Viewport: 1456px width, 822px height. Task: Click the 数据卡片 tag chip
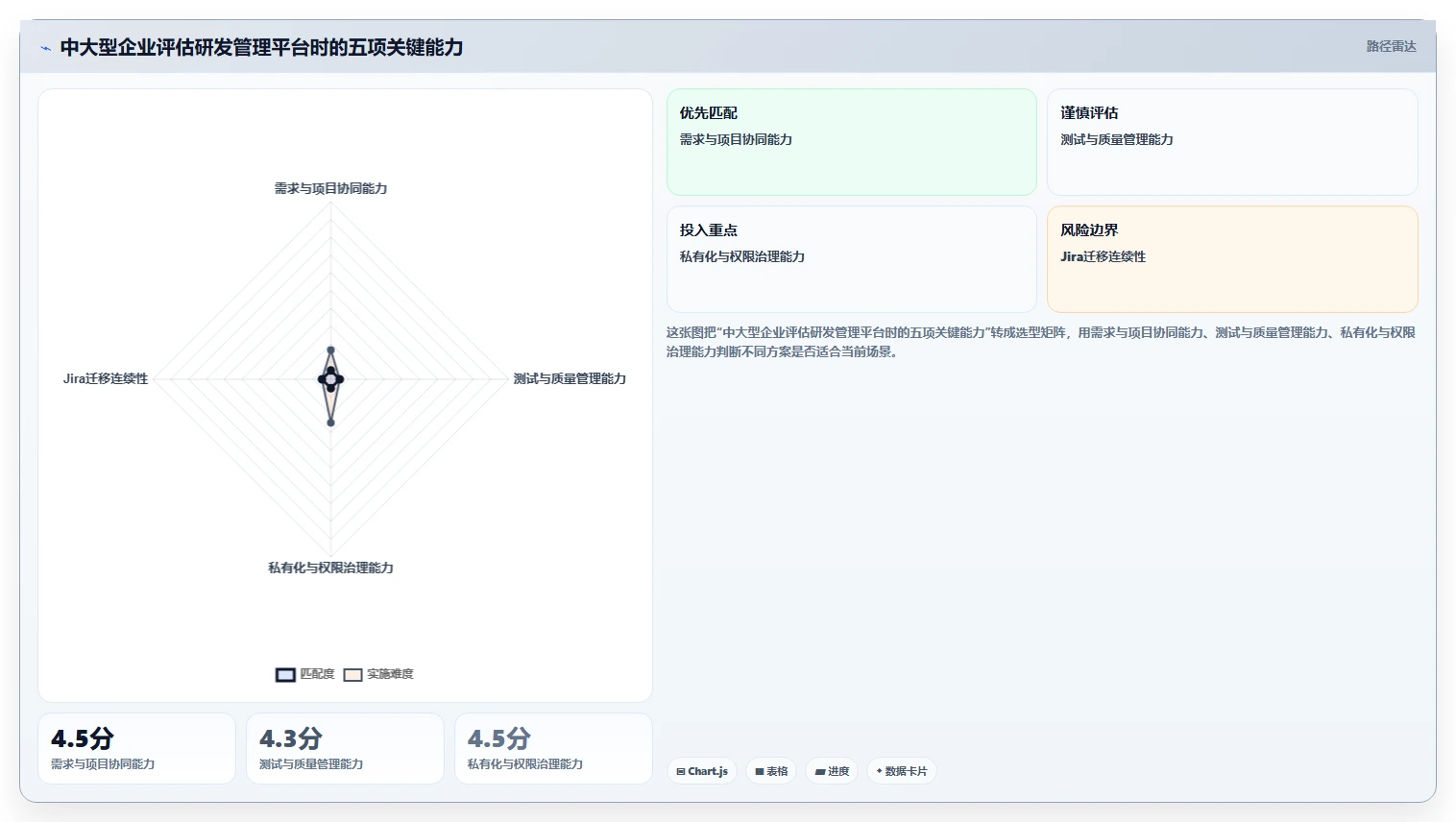(902, 771)
